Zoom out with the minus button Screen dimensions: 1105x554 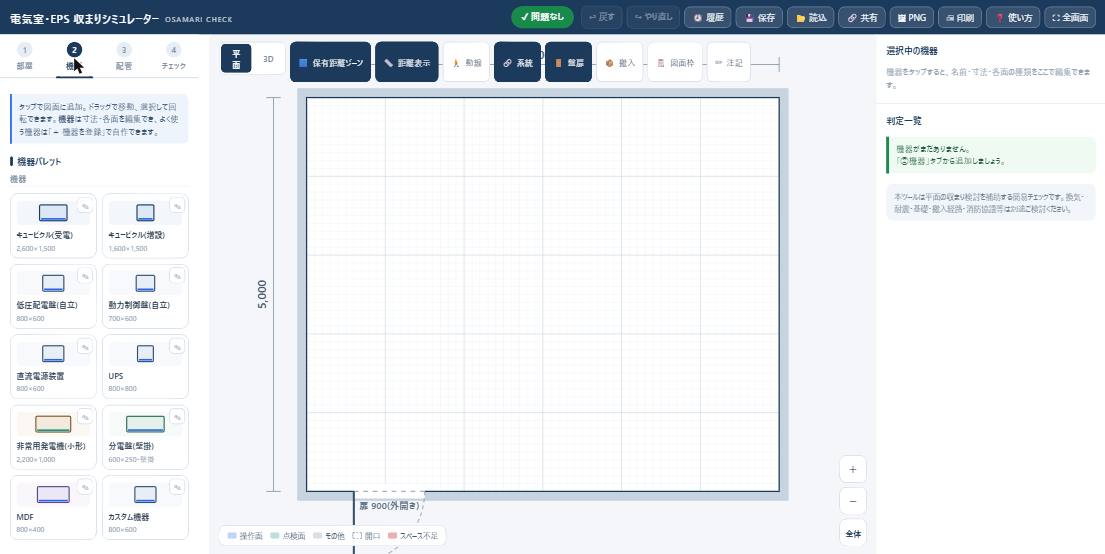[853, 501]
